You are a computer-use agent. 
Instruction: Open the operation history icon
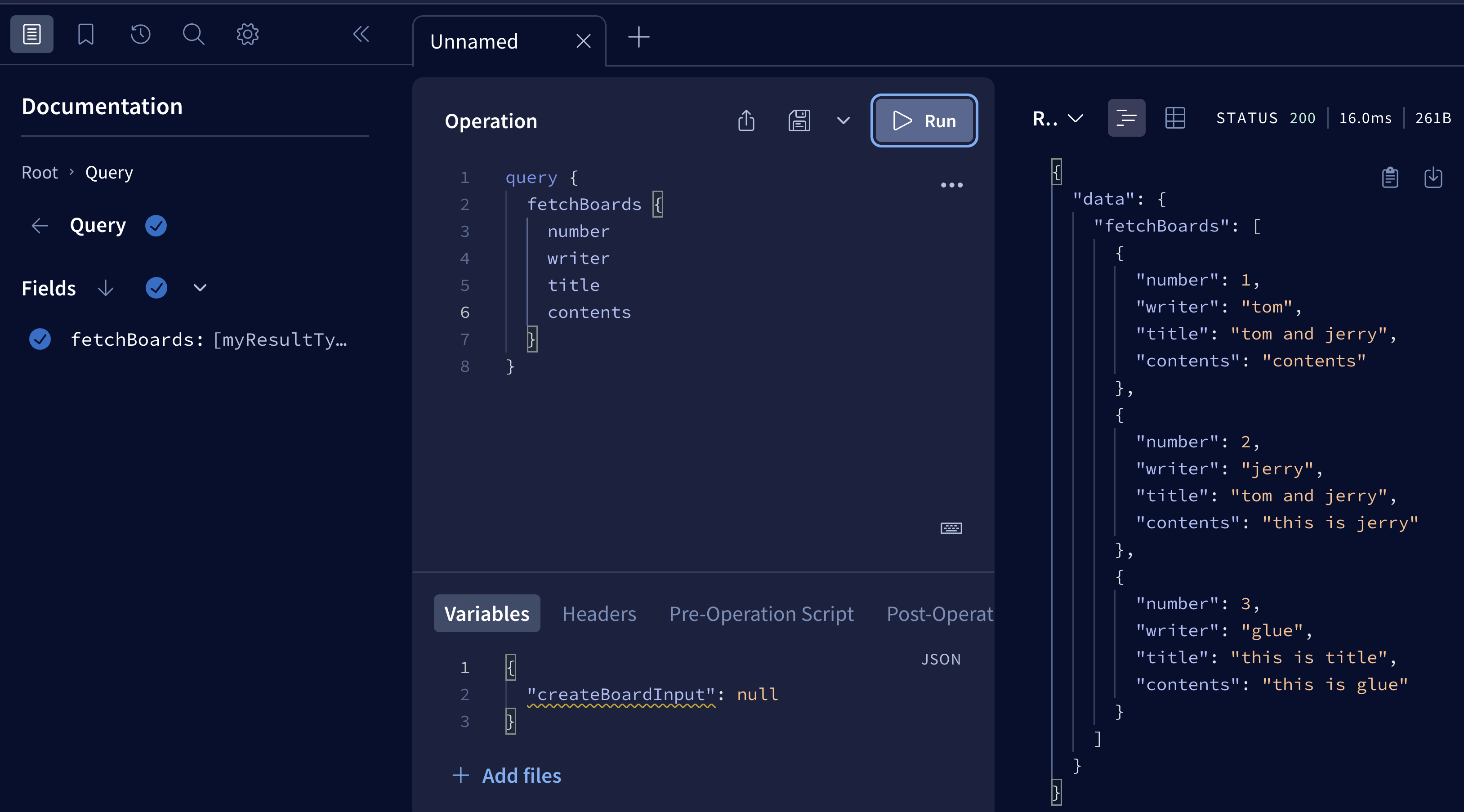(140, 34)
